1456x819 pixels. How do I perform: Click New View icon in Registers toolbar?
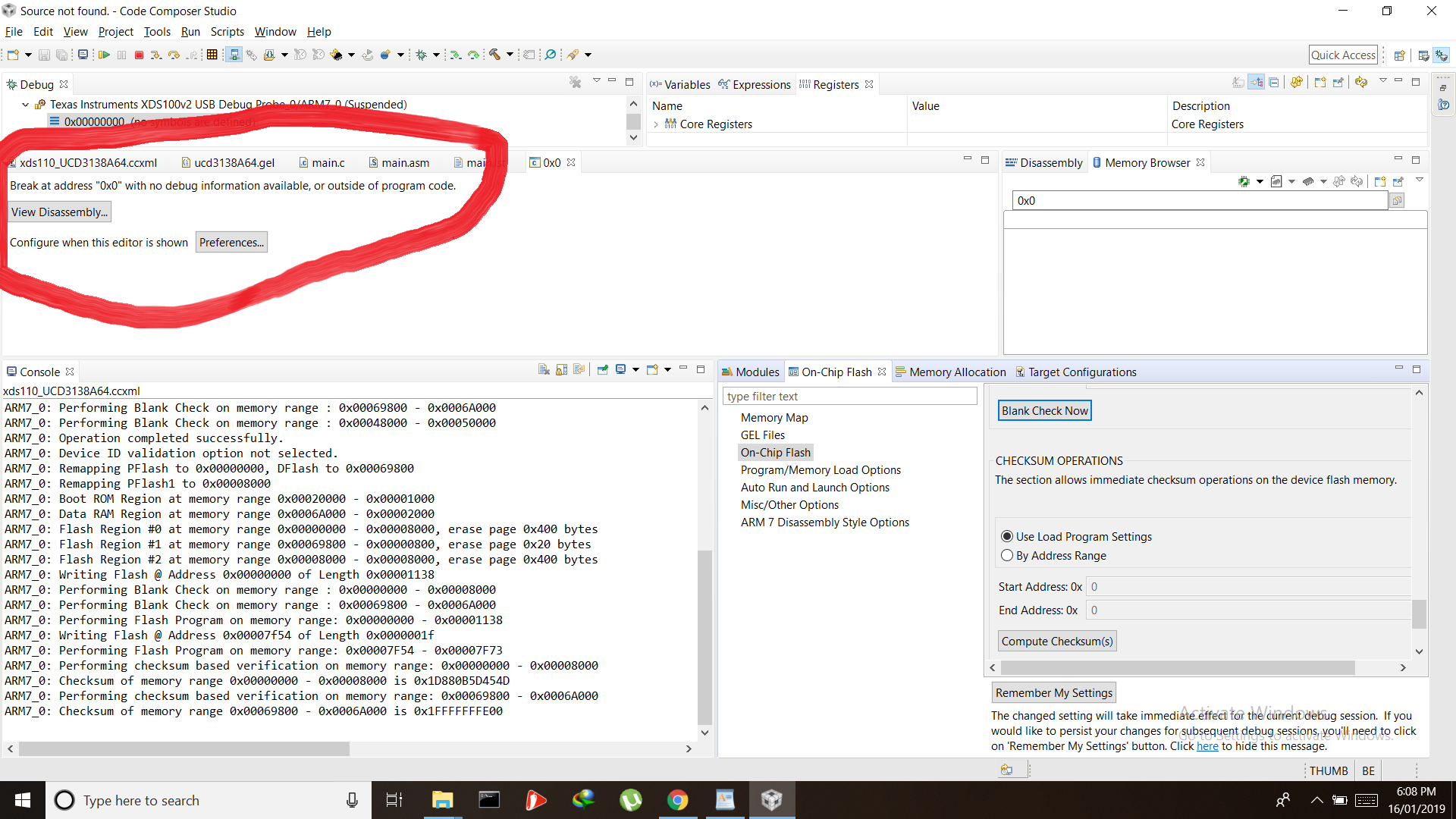click(x=1320, y=82)
